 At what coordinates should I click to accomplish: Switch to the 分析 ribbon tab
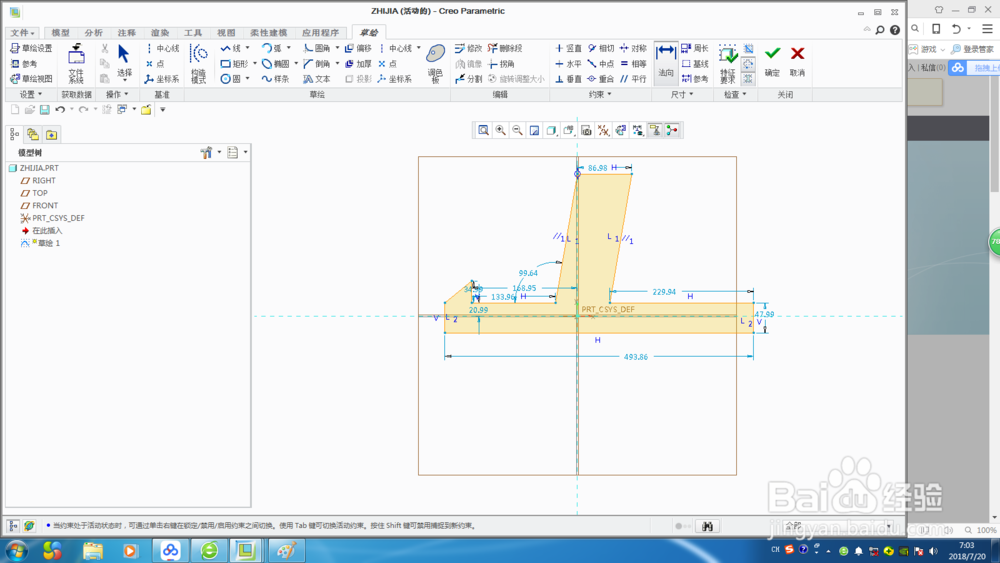(x=94, y=33)
